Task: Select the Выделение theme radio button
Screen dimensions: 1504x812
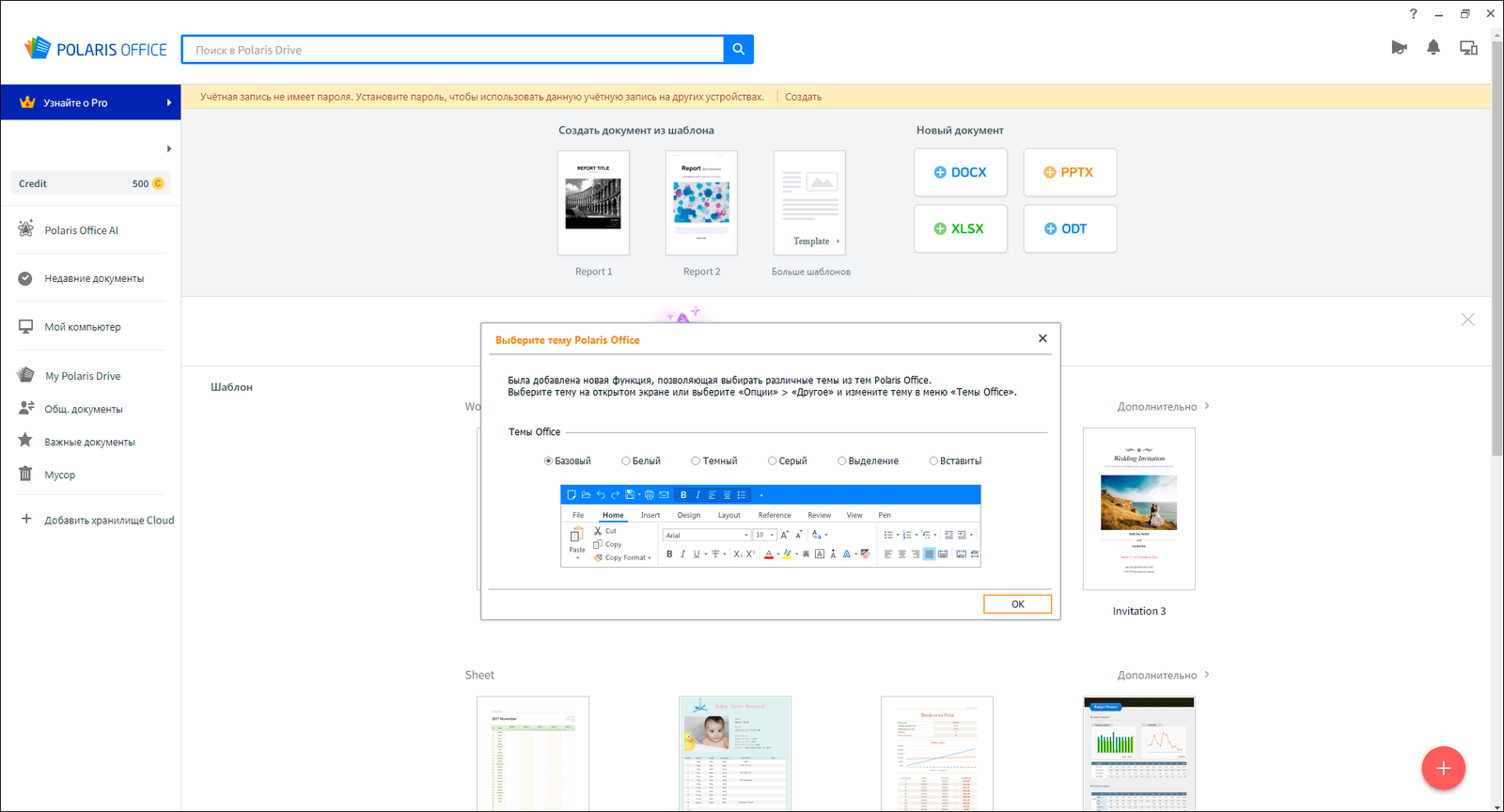Action: coord(842,461)
